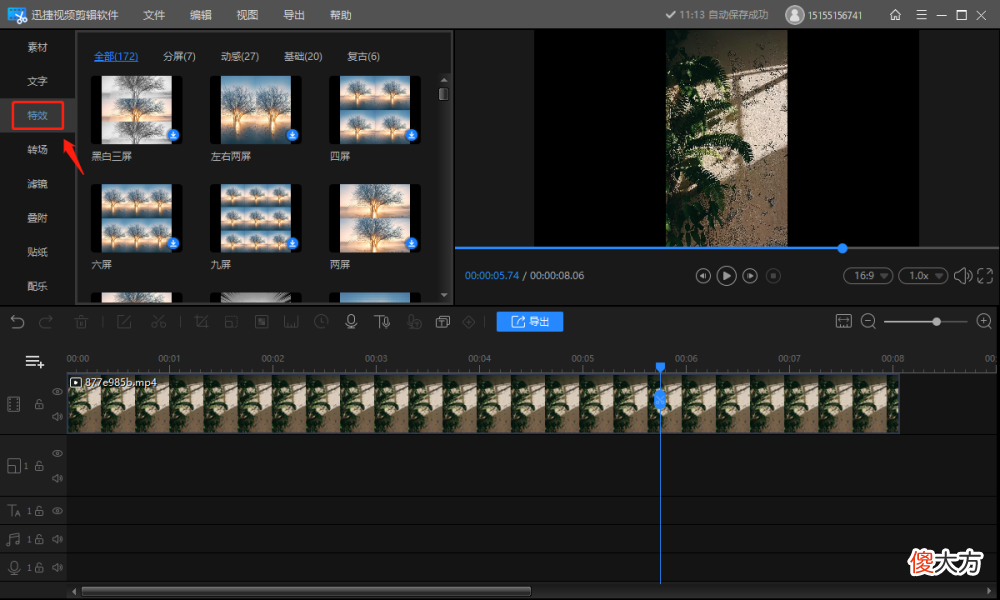Click the mosaic icon in toolbar
This screenshot has width=1000, height=600.
(261, 322)
